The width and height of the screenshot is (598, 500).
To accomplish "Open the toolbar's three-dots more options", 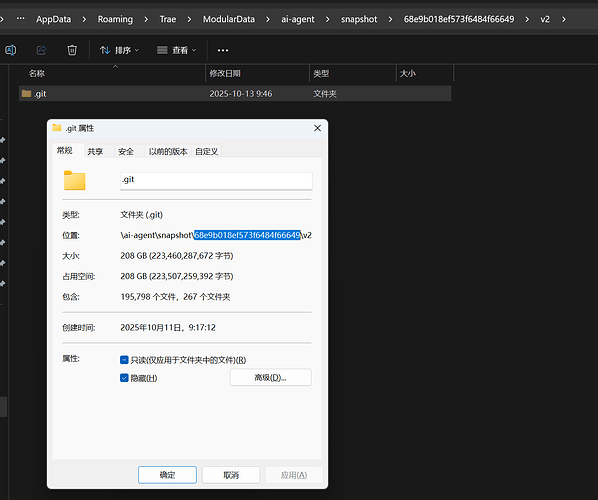I will (x=223, y=50).
